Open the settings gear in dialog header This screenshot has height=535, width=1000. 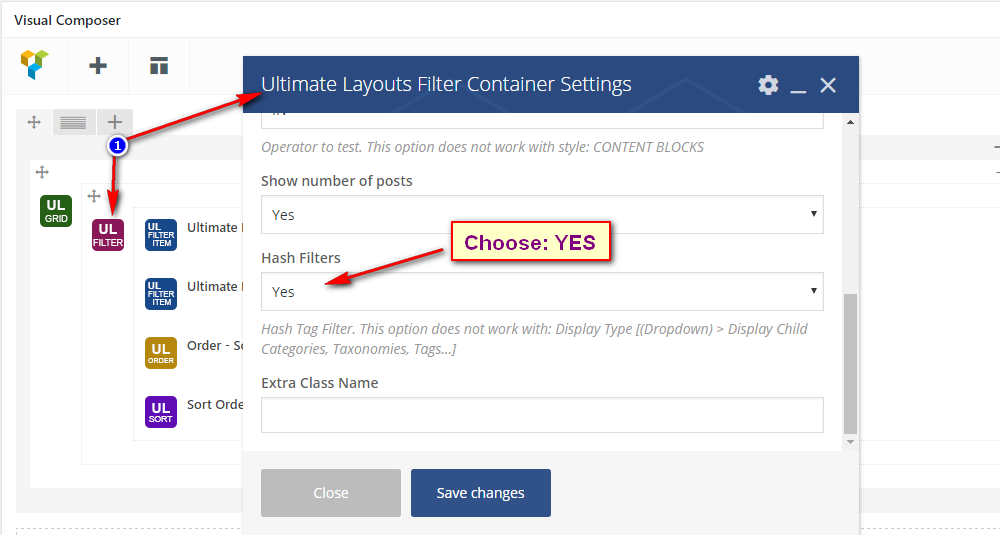(x=768, y=85)
